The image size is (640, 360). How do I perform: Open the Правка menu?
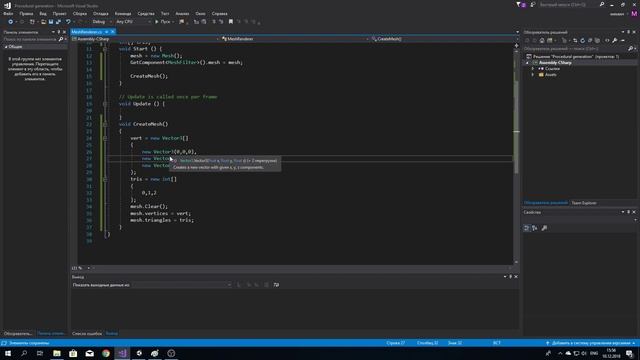click(x=26, y=13)
